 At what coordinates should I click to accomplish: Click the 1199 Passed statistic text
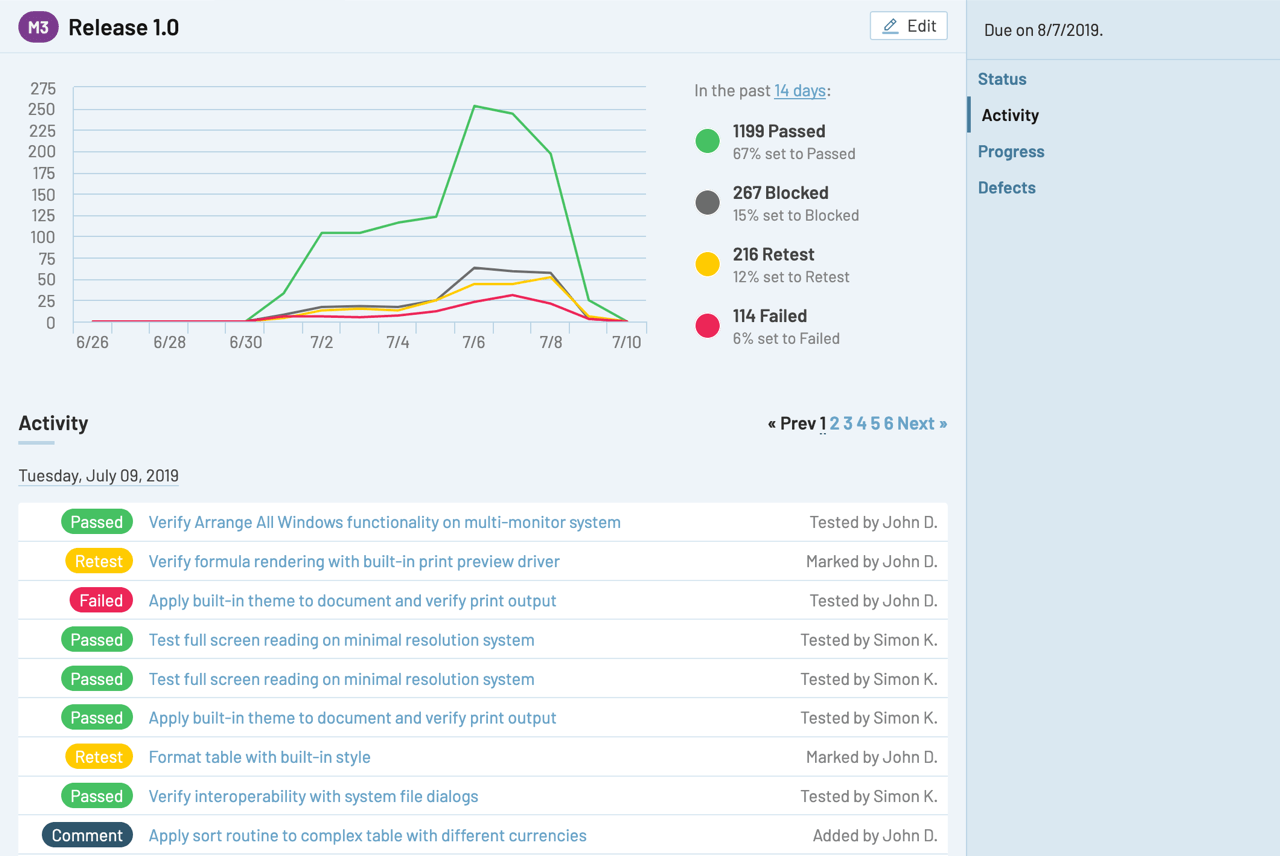779,131
